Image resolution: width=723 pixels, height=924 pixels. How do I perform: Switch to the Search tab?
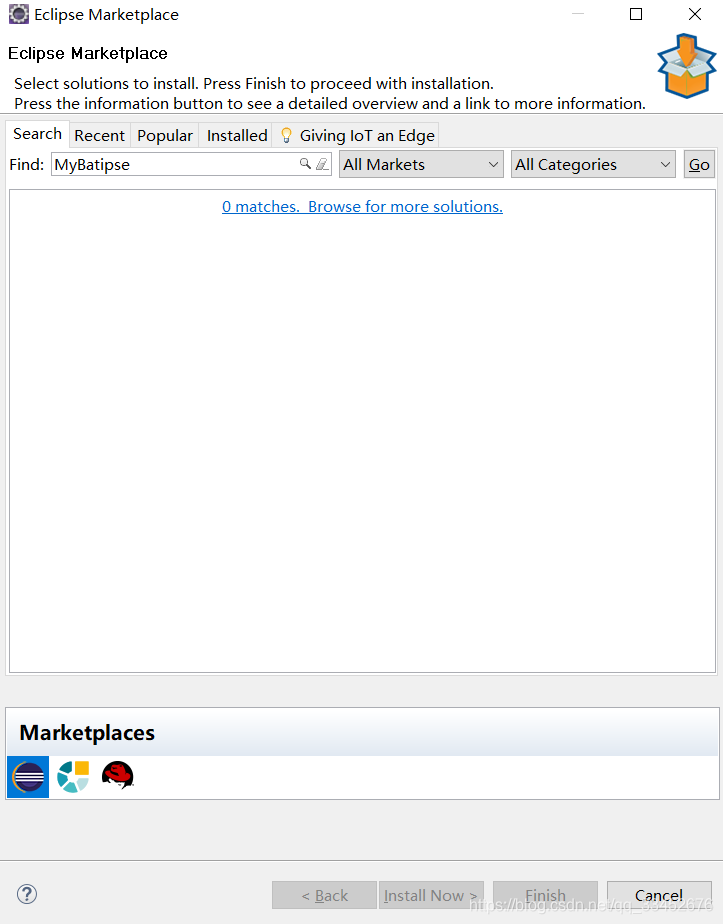[x=38, y=134]
